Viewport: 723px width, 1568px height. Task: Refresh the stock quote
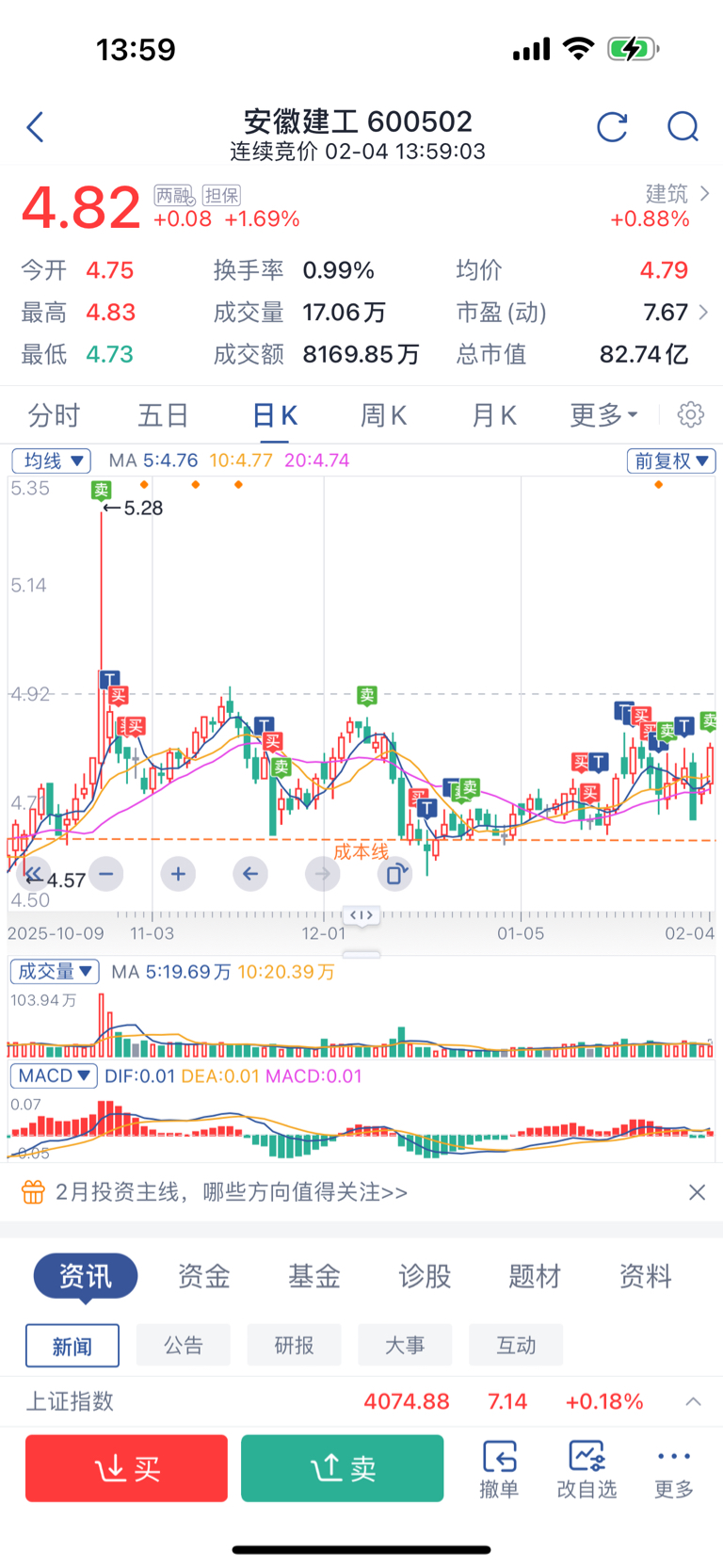612,127
